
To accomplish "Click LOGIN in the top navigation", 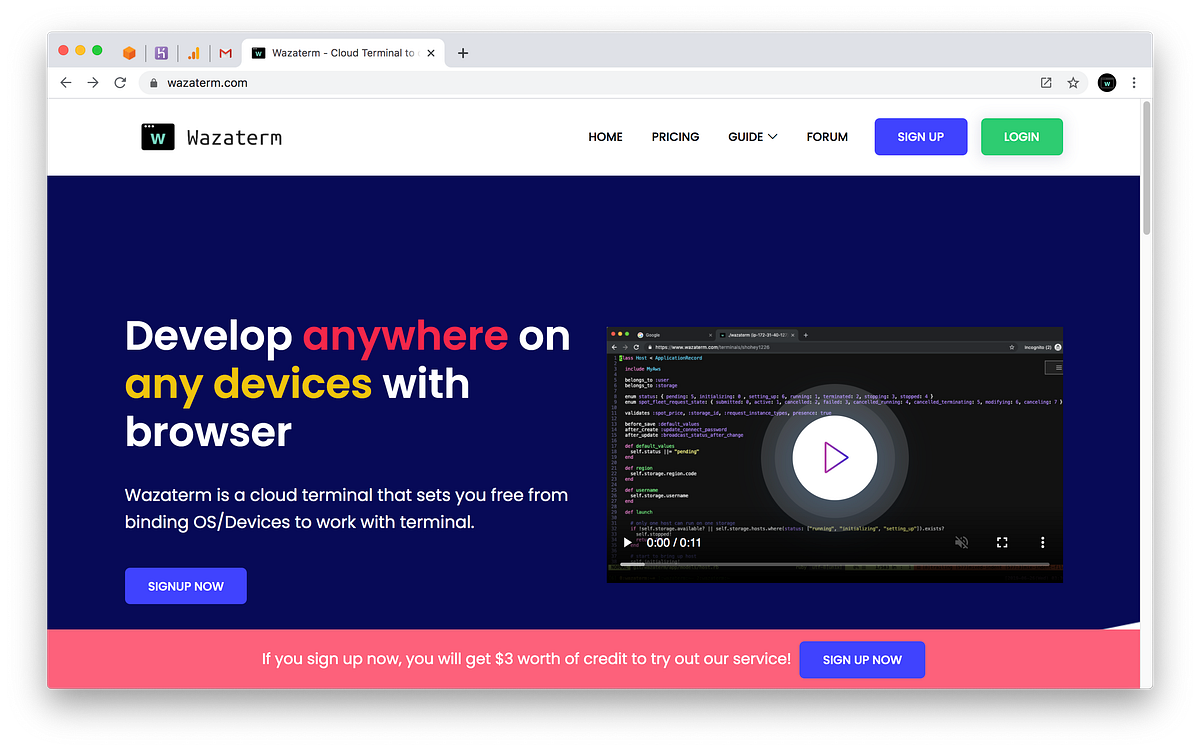I will point(1021,136).
